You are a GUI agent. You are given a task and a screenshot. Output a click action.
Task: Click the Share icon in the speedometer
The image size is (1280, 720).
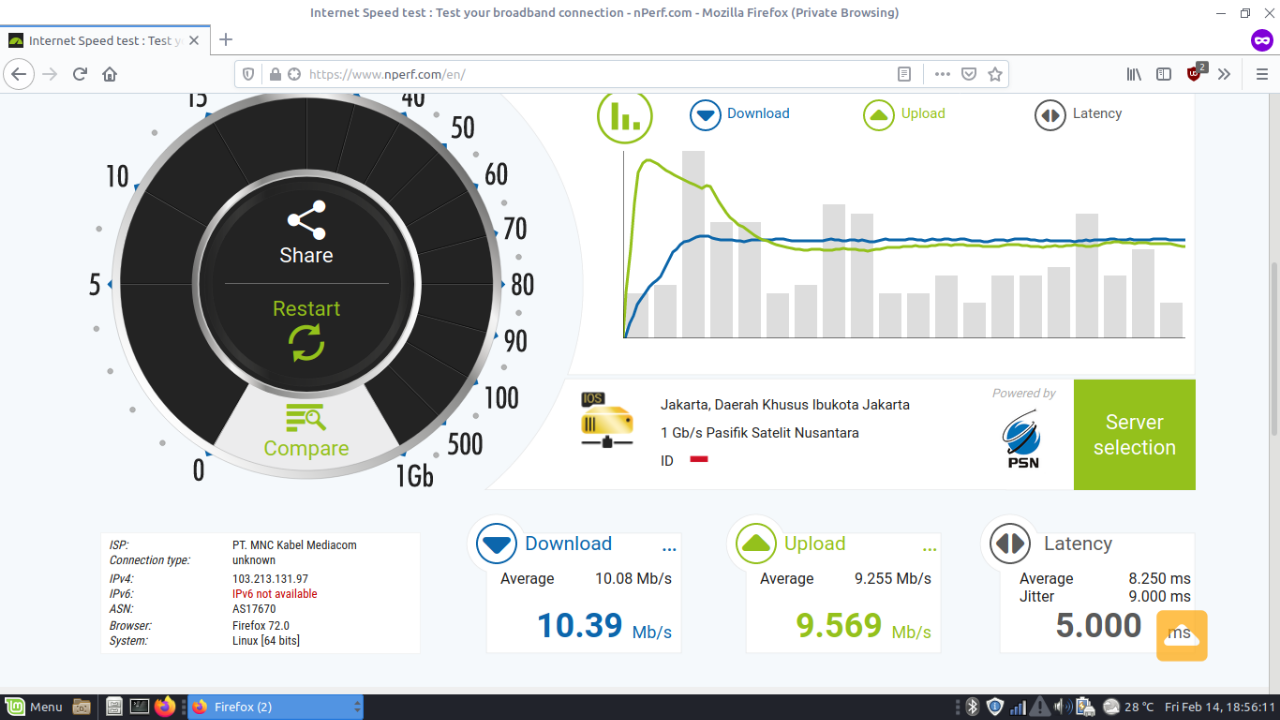[x=306, y=220]
